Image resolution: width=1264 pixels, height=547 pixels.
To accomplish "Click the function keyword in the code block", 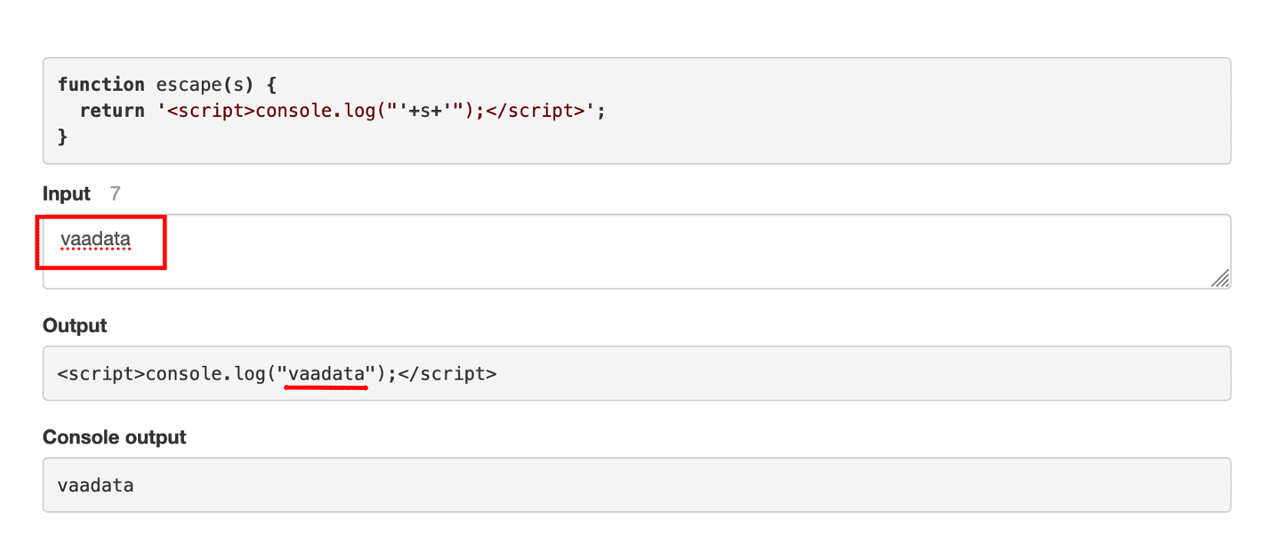I will click(101, 85).
